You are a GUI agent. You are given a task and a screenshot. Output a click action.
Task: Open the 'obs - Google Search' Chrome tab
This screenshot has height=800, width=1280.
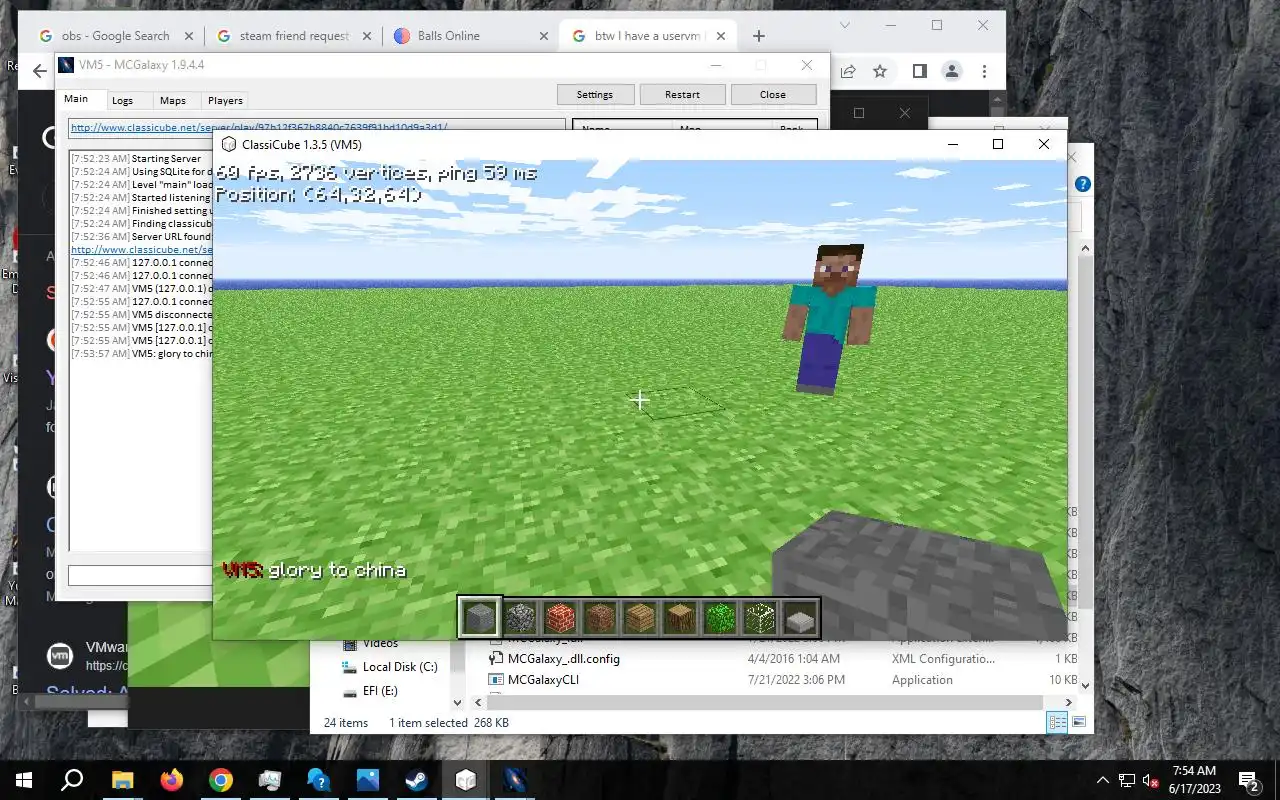pyautogui.click(x=115, y=36)
